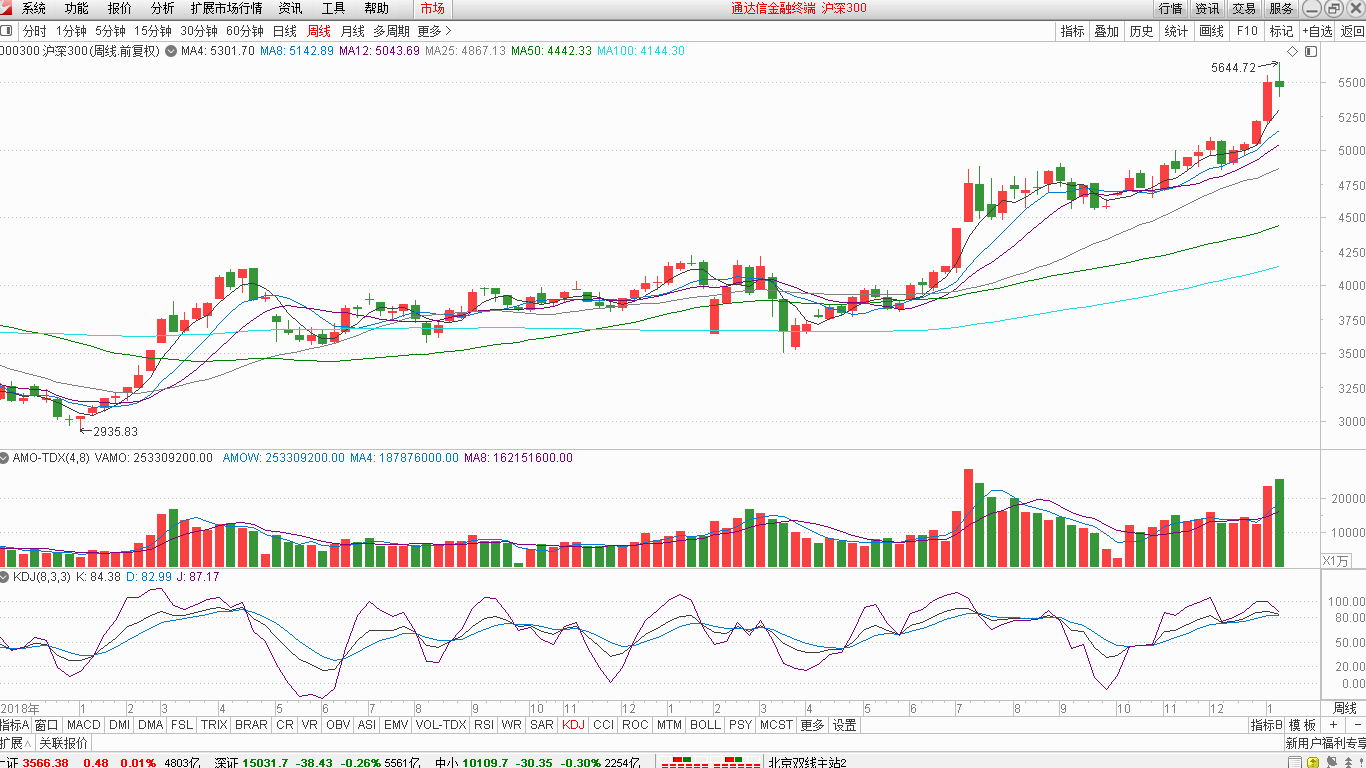This screenshot has width=1366, height=768.
Task: Click the pin icon in status bar
Action: [x=1332, y=762]
